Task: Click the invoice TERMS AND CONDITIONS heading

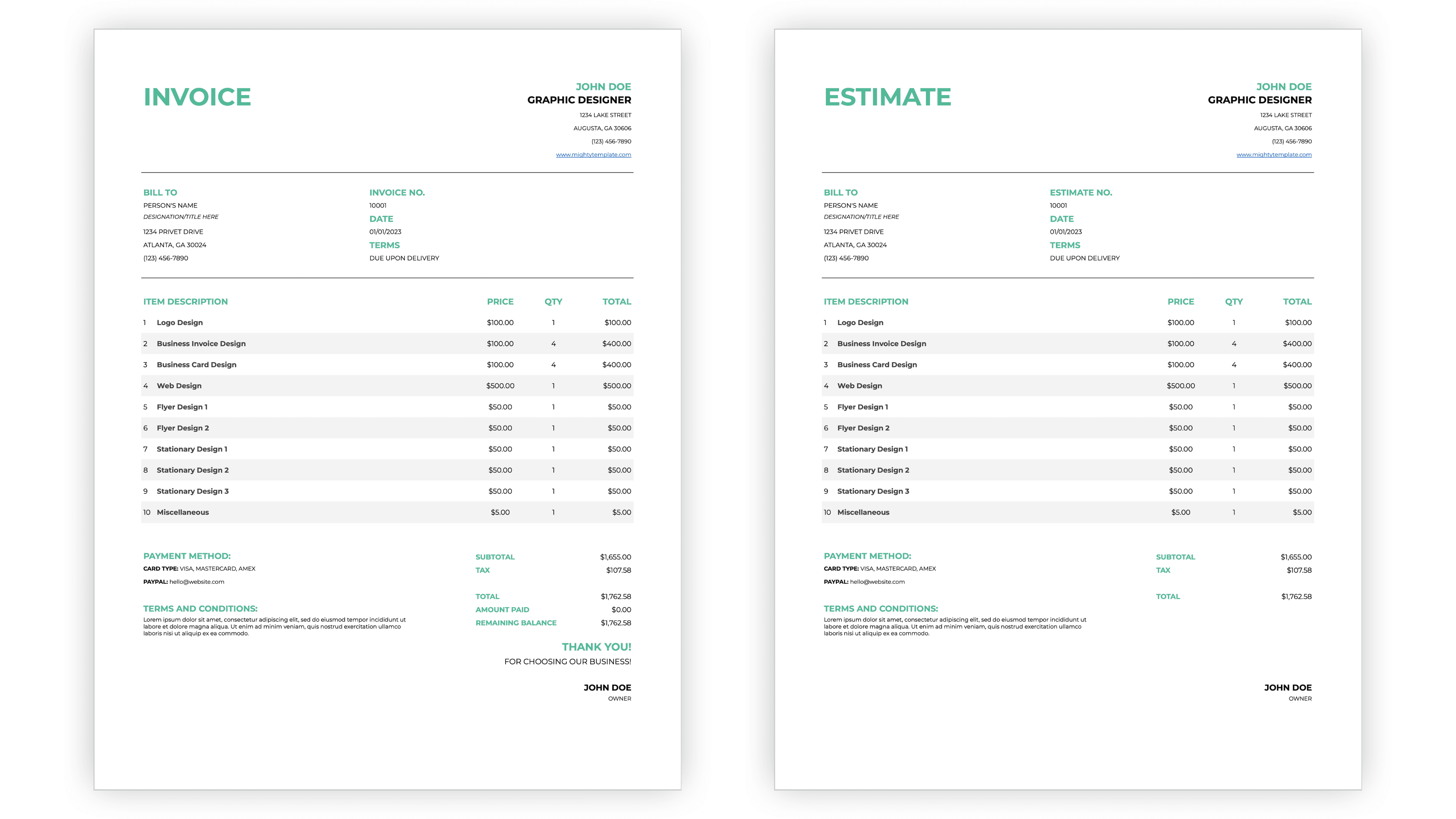Action: tap(200, 609)
